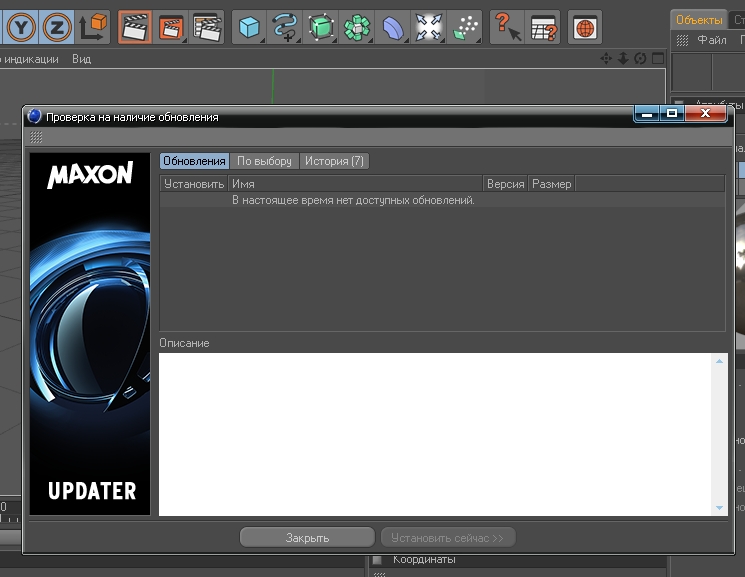Screen dimensions: 745x577
Task: Click Objects panel dotted grip icon
Action: click(682, 40)
